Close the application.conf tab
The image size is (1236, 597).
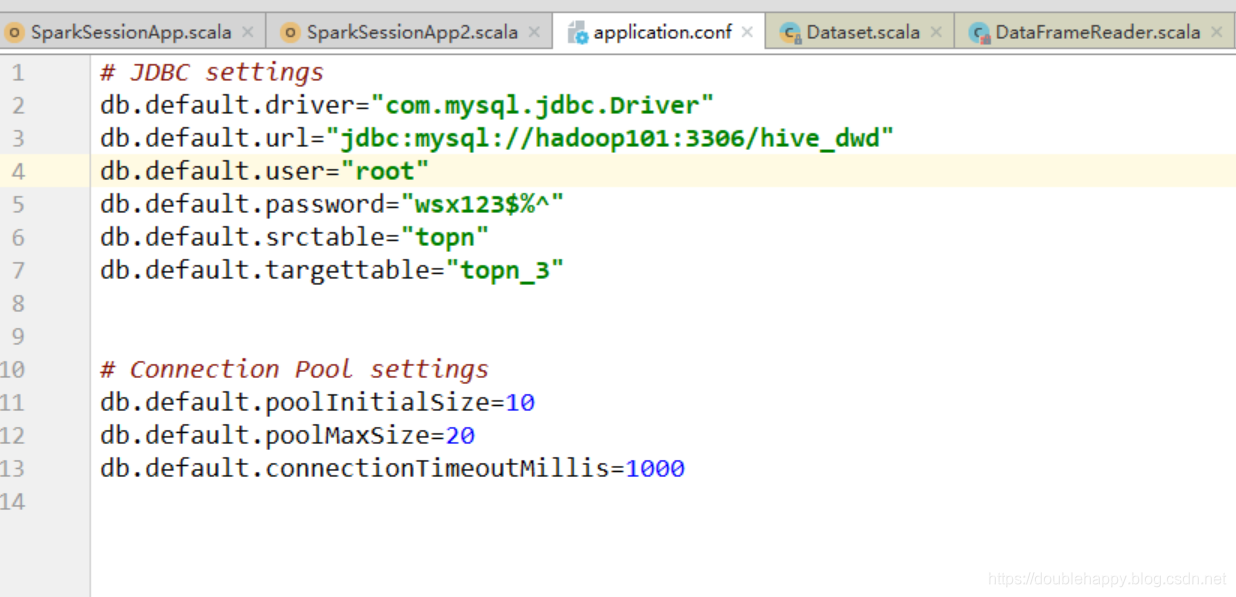pyautogui.click(x=747, y=32)
